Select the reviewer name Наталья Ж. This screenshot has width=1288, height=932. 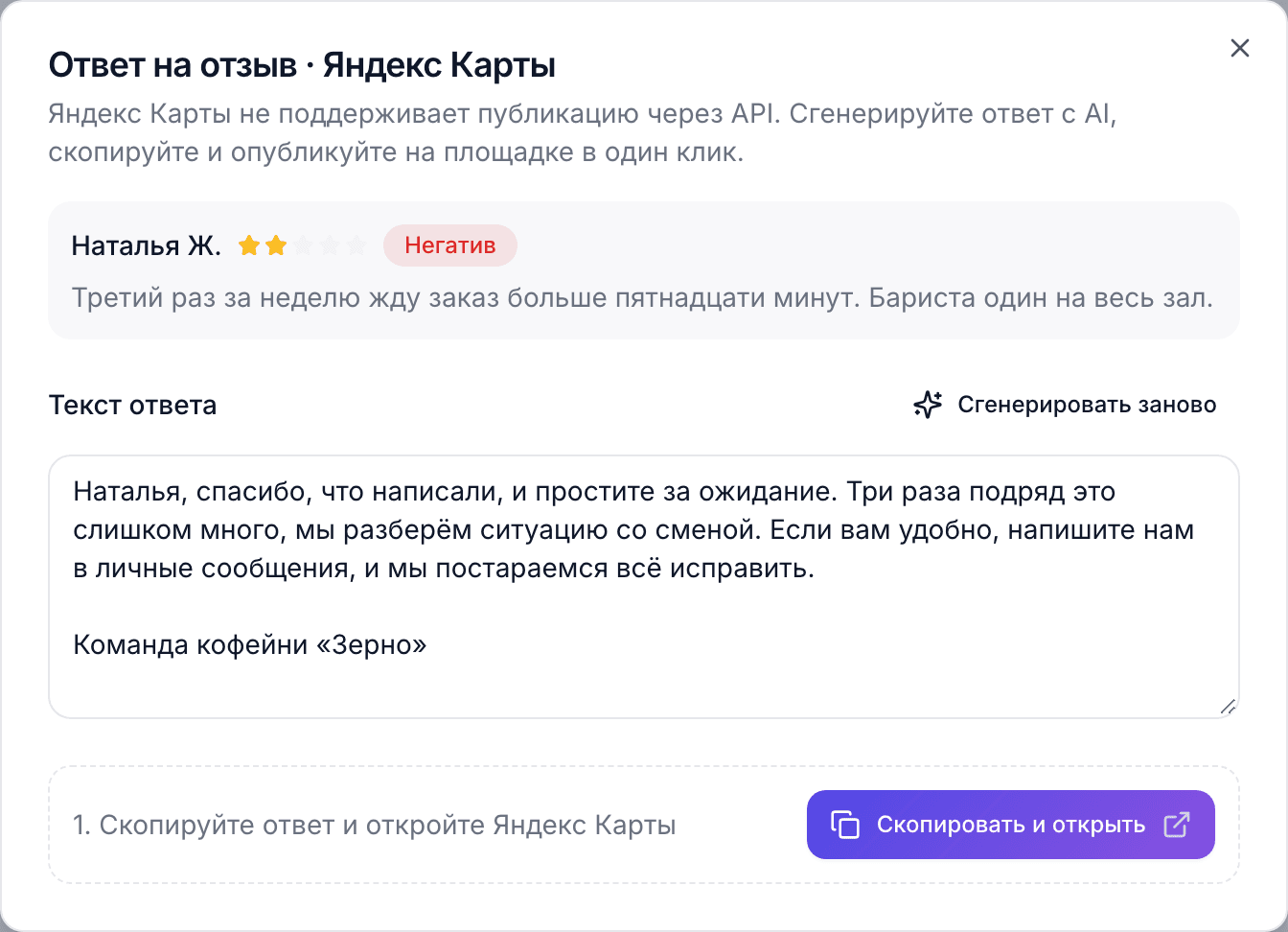146,246
